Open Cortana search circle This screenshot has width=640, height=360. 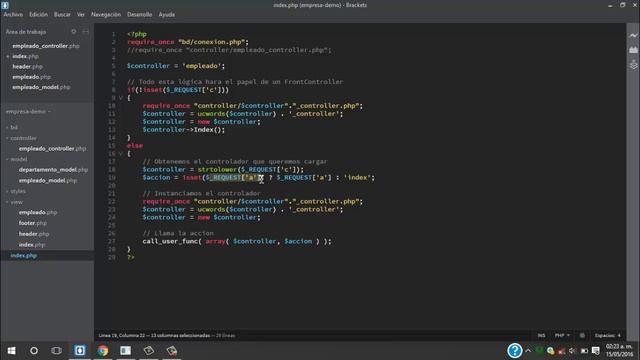coord(34,351)
